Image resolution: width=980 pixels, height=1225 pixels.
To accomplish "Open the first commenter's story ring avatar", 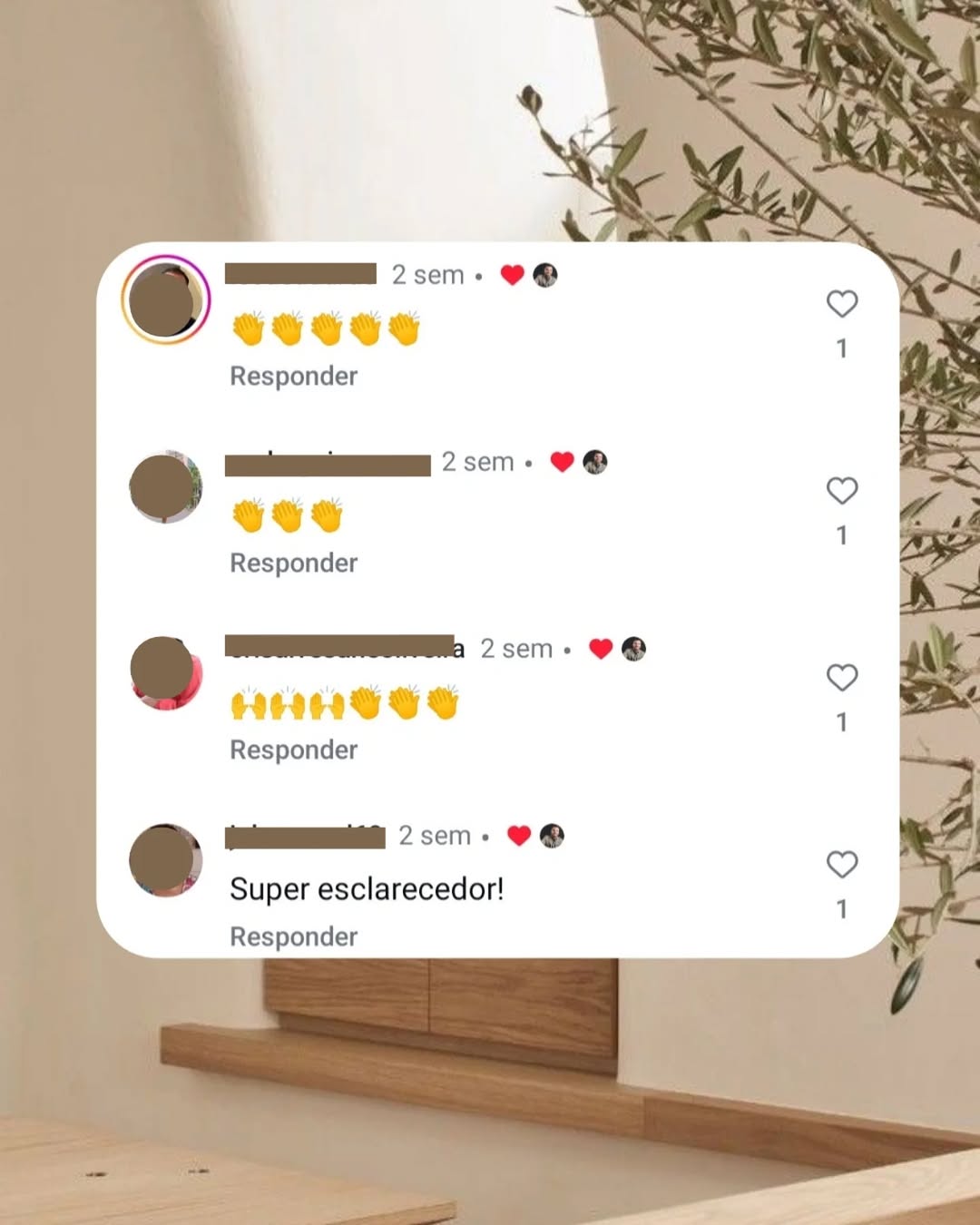I will pos(165,300).
